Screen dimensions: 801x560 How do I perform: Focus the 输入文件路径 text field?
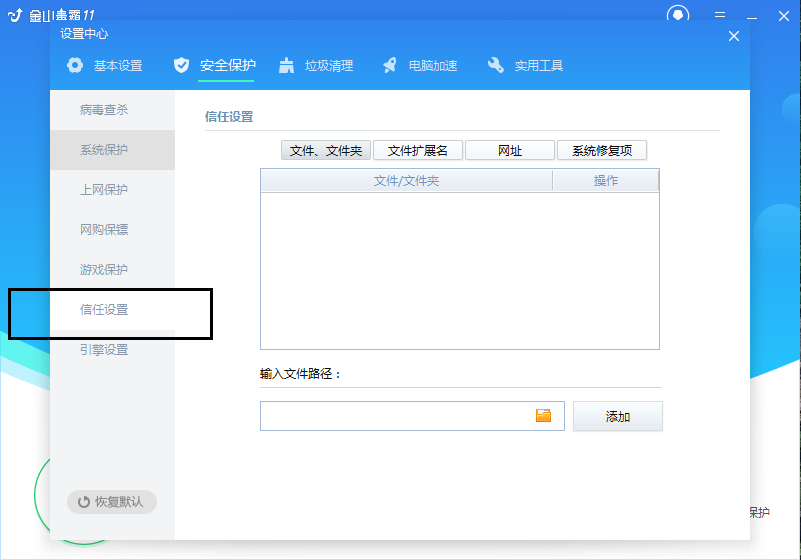[x=395, y=416]
